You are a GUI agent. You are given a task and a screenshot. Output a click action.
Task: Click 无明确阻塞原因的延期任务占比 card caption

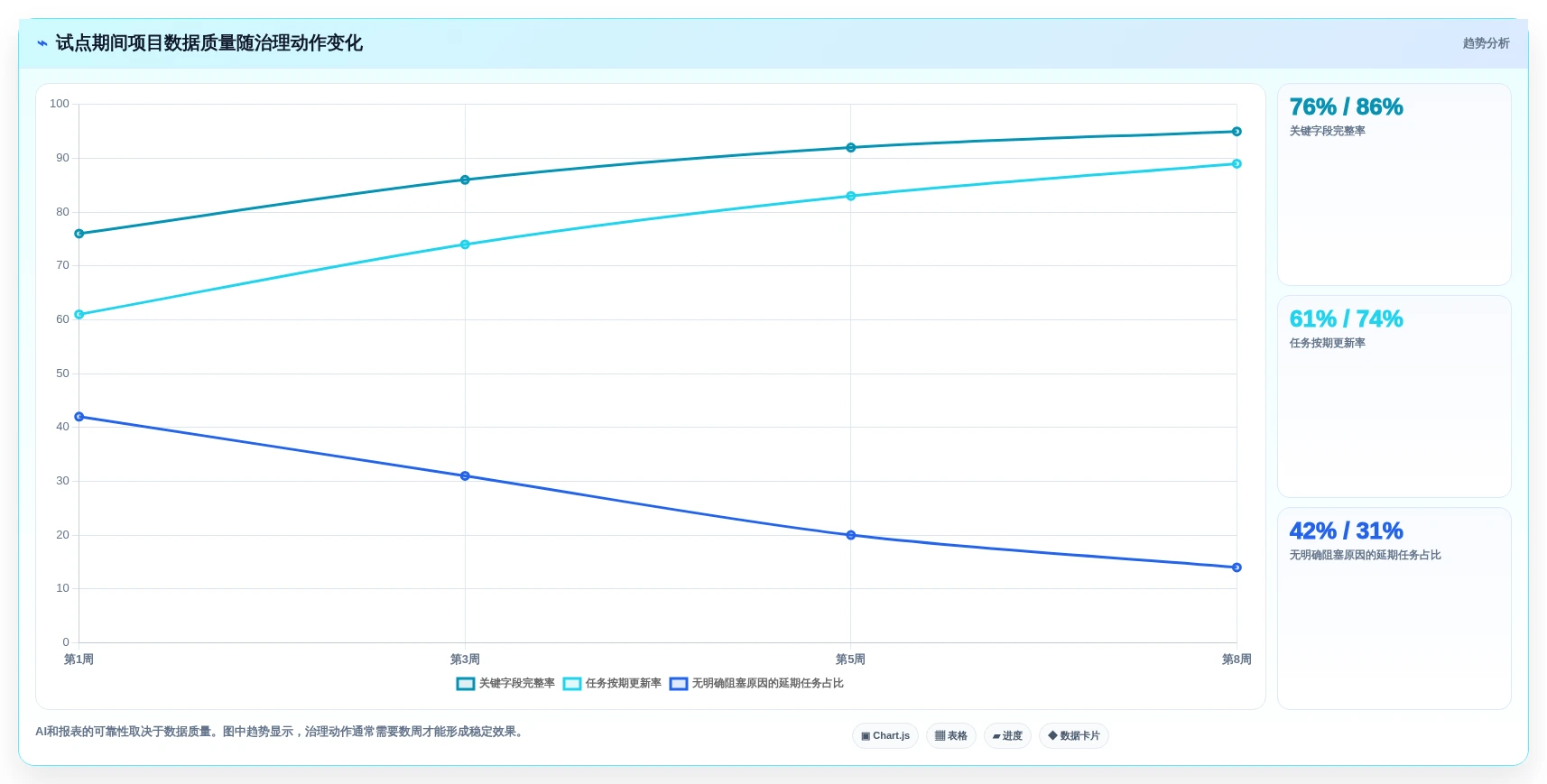pos(1365,556)
